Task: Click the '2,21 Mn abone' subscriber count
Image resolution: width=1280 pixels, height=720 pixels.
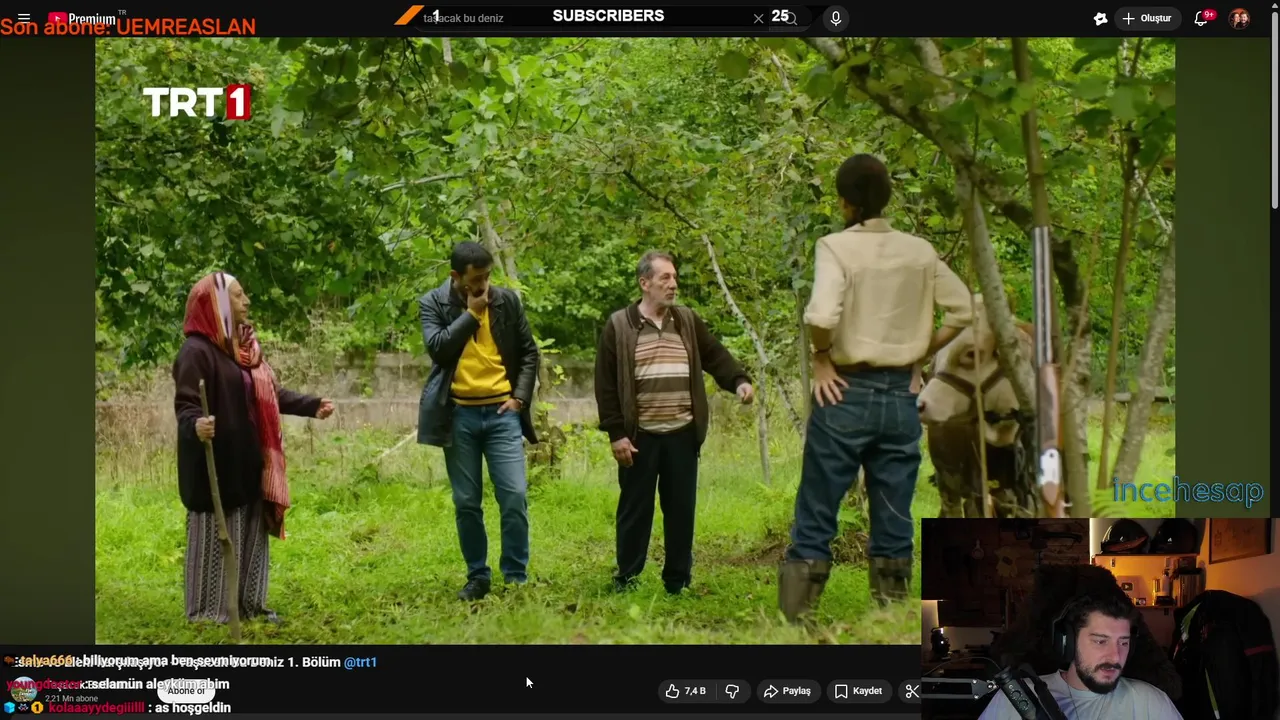Action: click(71, 699)
